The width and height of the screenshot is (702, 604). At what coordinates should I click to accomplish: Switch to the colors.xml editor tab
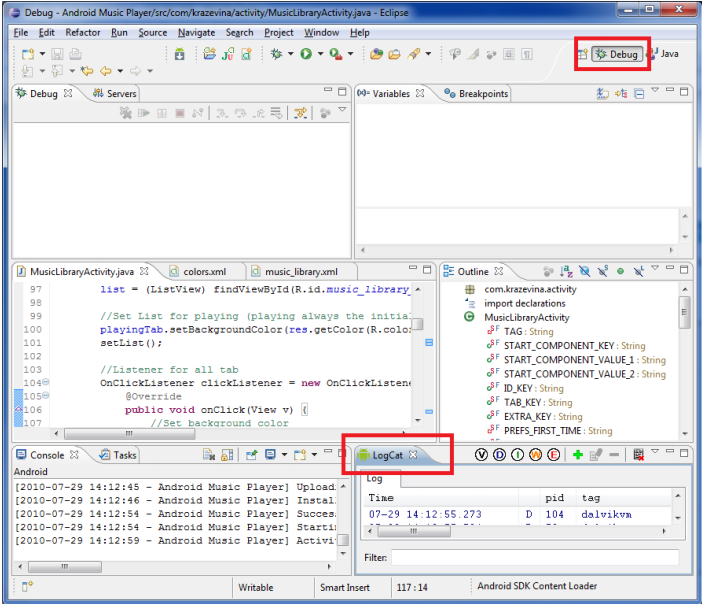coord(197,271)
